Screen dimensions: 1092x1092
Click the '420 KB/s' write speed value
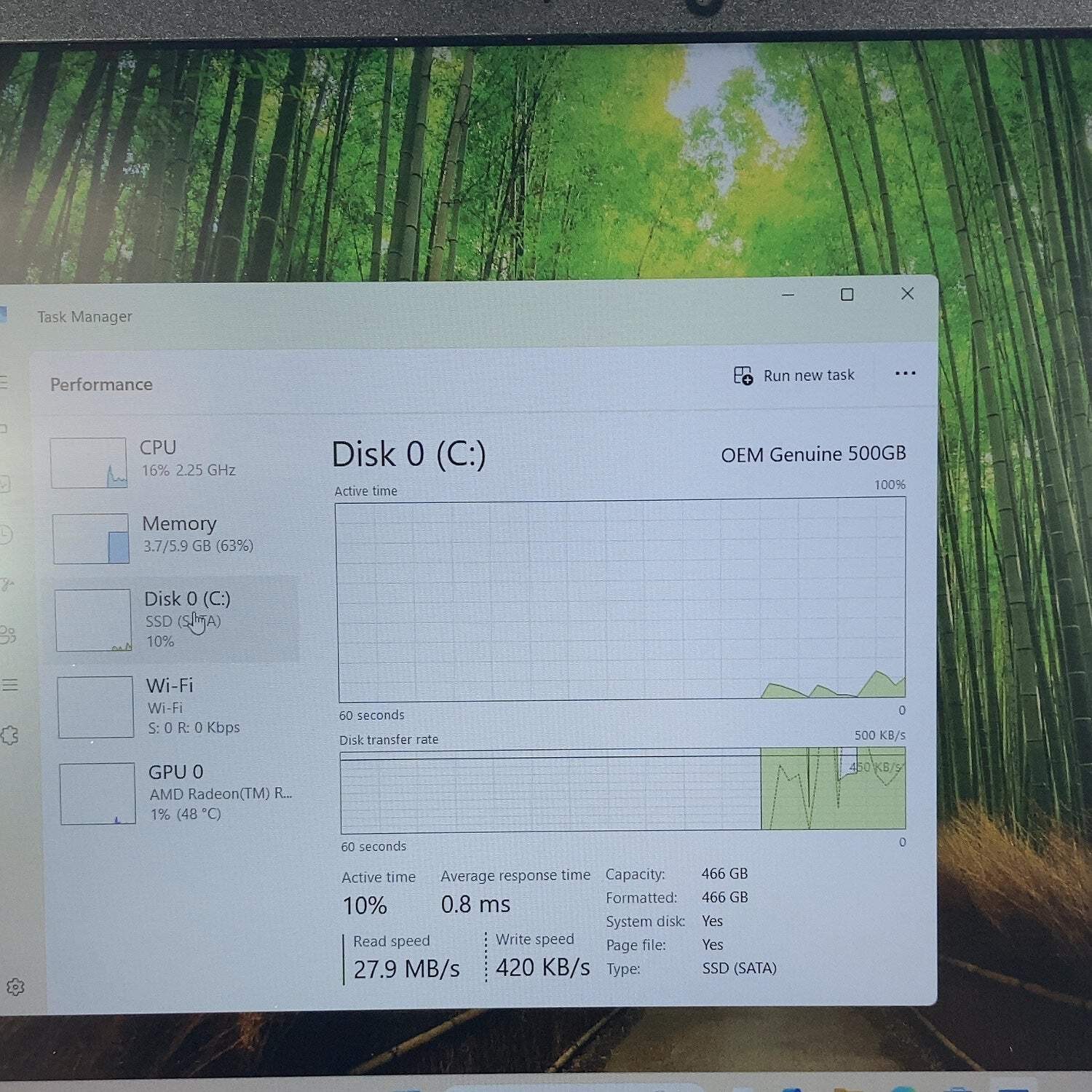[542, 968]
